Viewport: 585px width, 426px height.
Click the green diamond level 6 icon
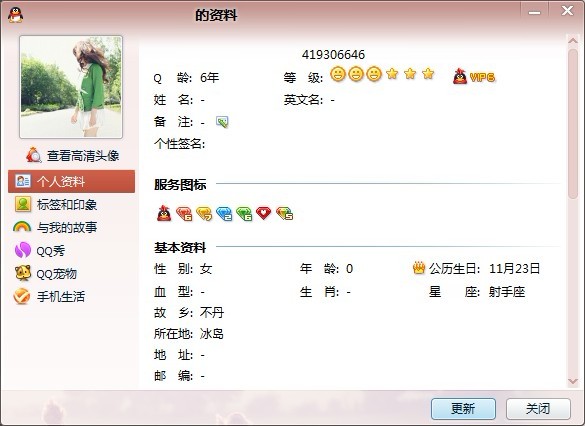244,213
